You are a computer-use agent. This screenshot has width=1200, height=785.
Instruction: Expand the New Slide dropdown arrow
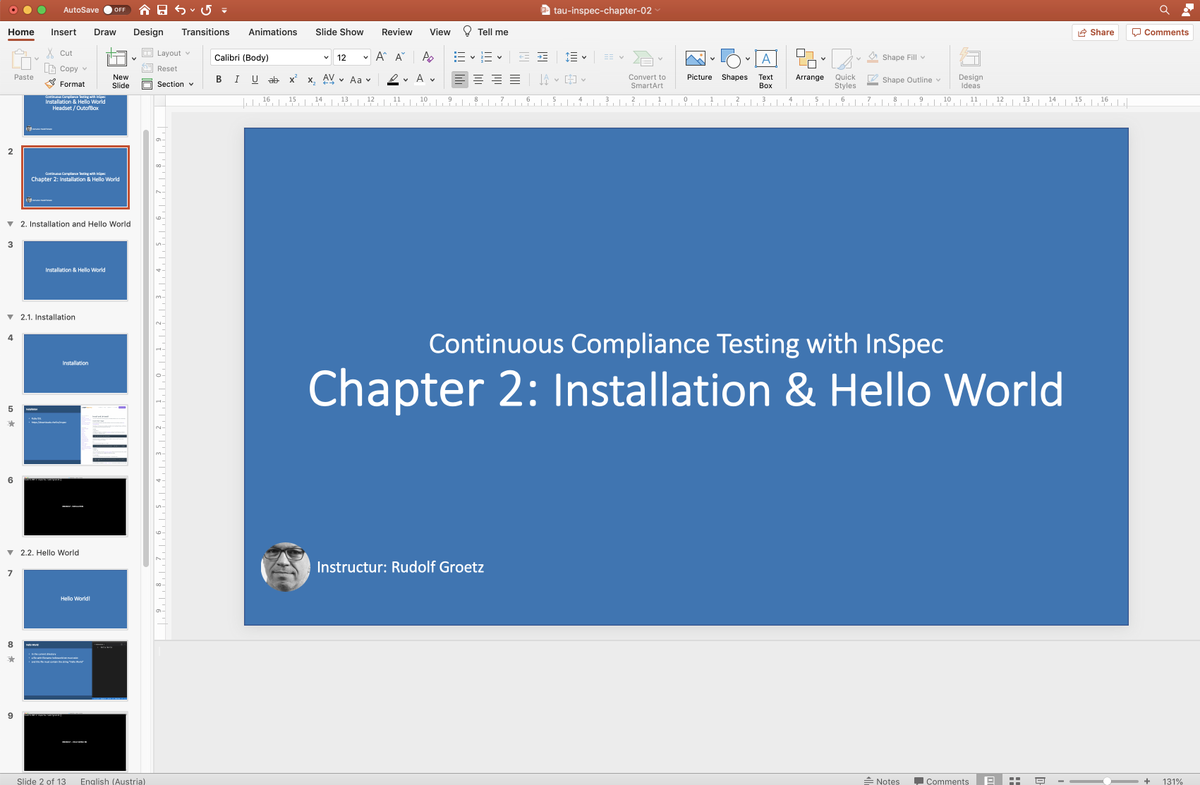click(x=133, y=60)
